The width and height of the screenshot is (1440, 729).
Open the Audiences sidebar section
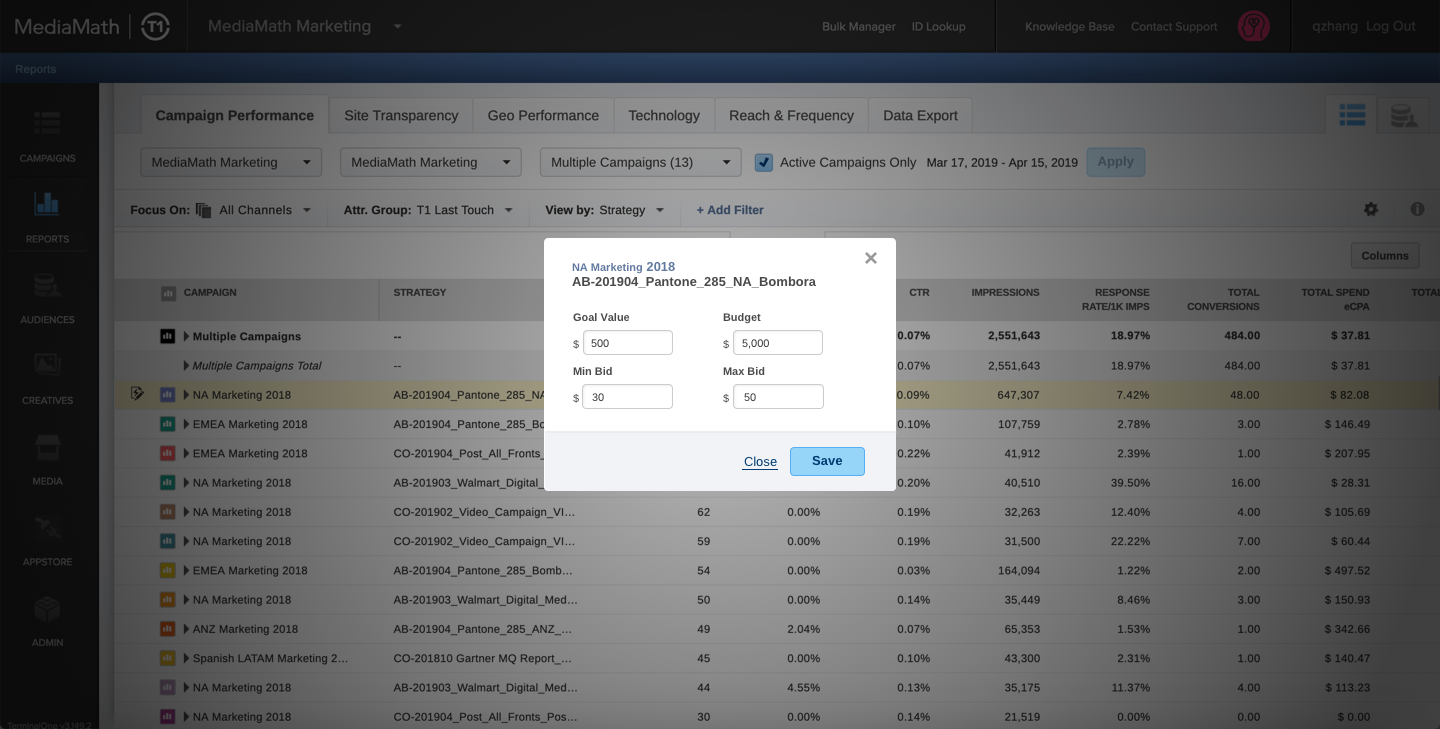[x=47, y=298]
